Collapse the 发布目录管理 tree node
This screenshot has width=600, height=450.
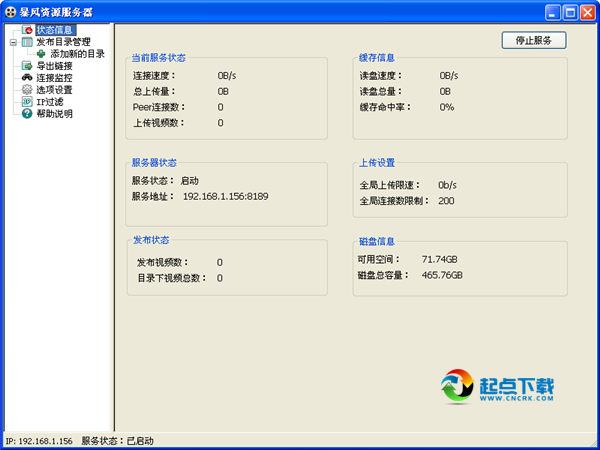(13, 42)
